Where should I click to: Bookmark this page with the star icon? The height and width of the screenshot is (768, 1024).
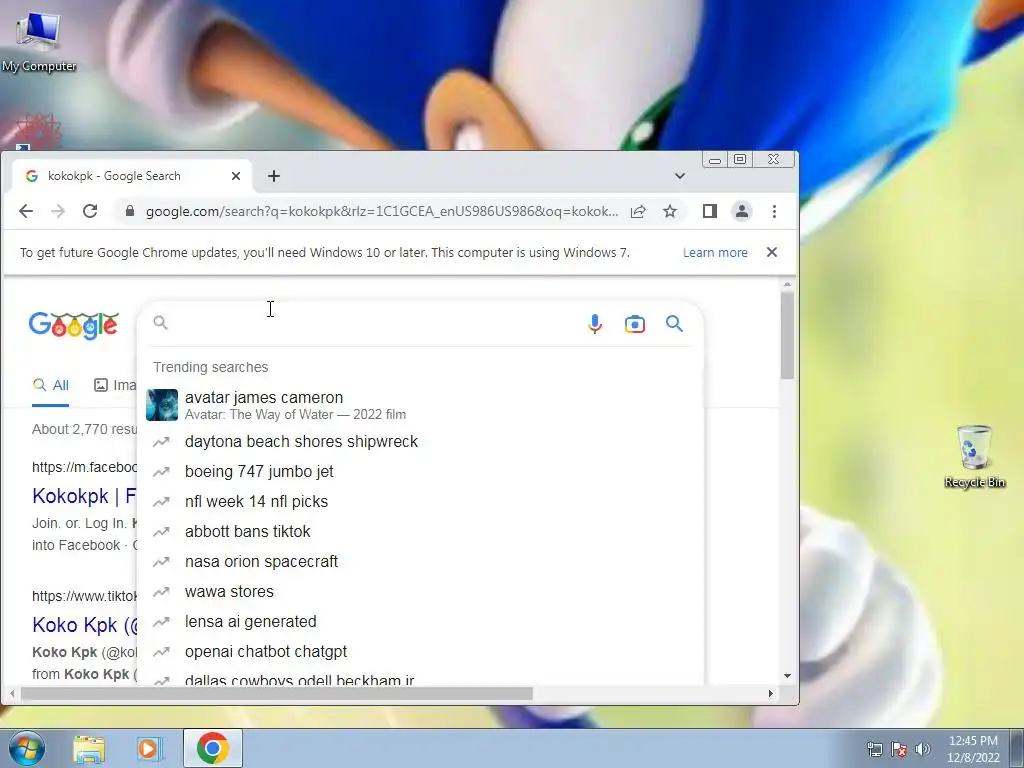(670, 211)
